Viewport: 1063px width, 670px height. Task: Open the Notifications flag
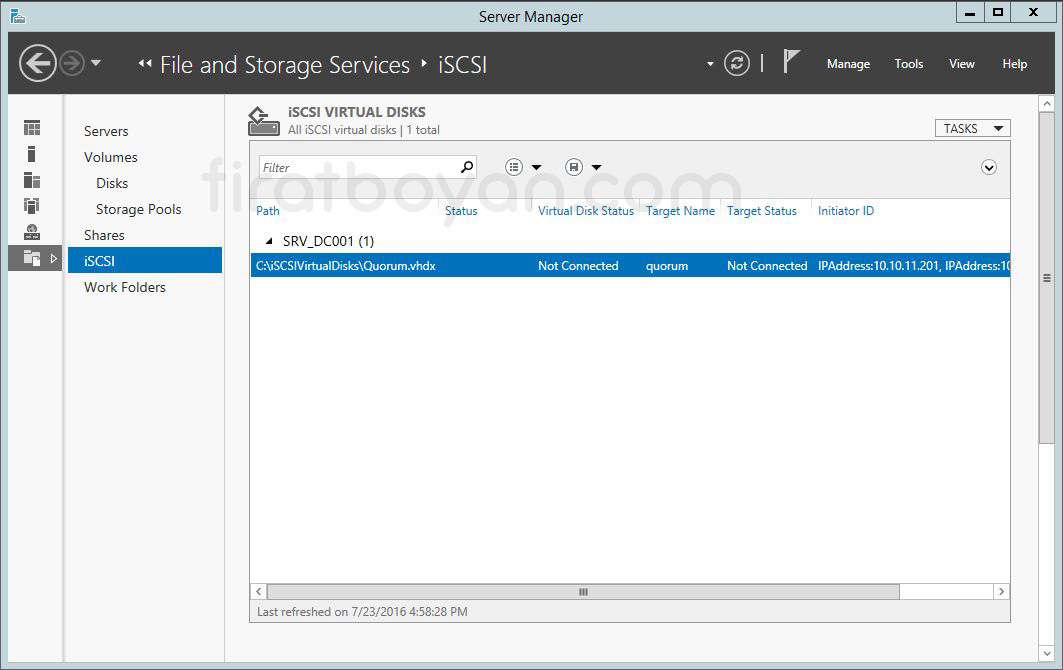point(791,61)
